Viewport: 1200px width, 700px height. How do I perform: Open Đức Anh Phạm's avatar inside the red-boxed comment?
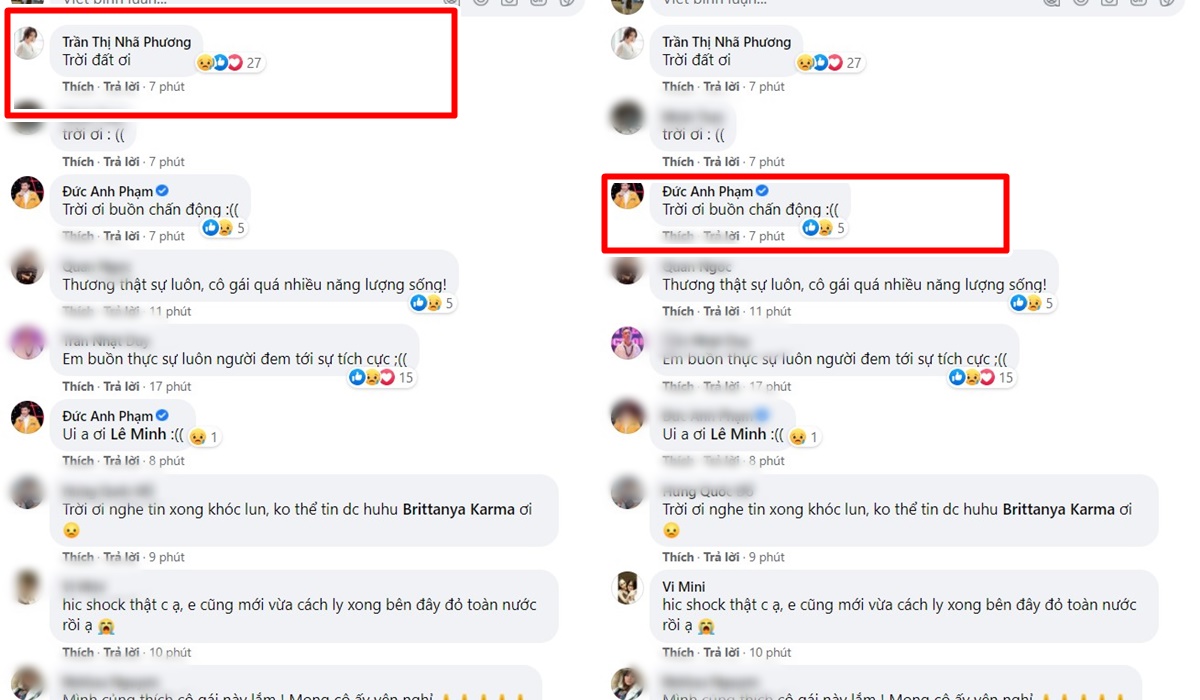point(627,193)
